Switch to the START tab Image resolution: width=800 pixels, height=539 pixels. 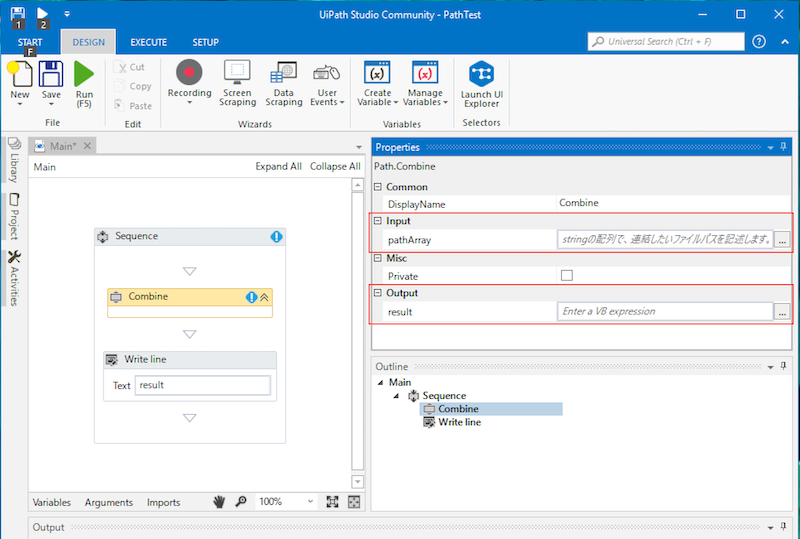30,42
